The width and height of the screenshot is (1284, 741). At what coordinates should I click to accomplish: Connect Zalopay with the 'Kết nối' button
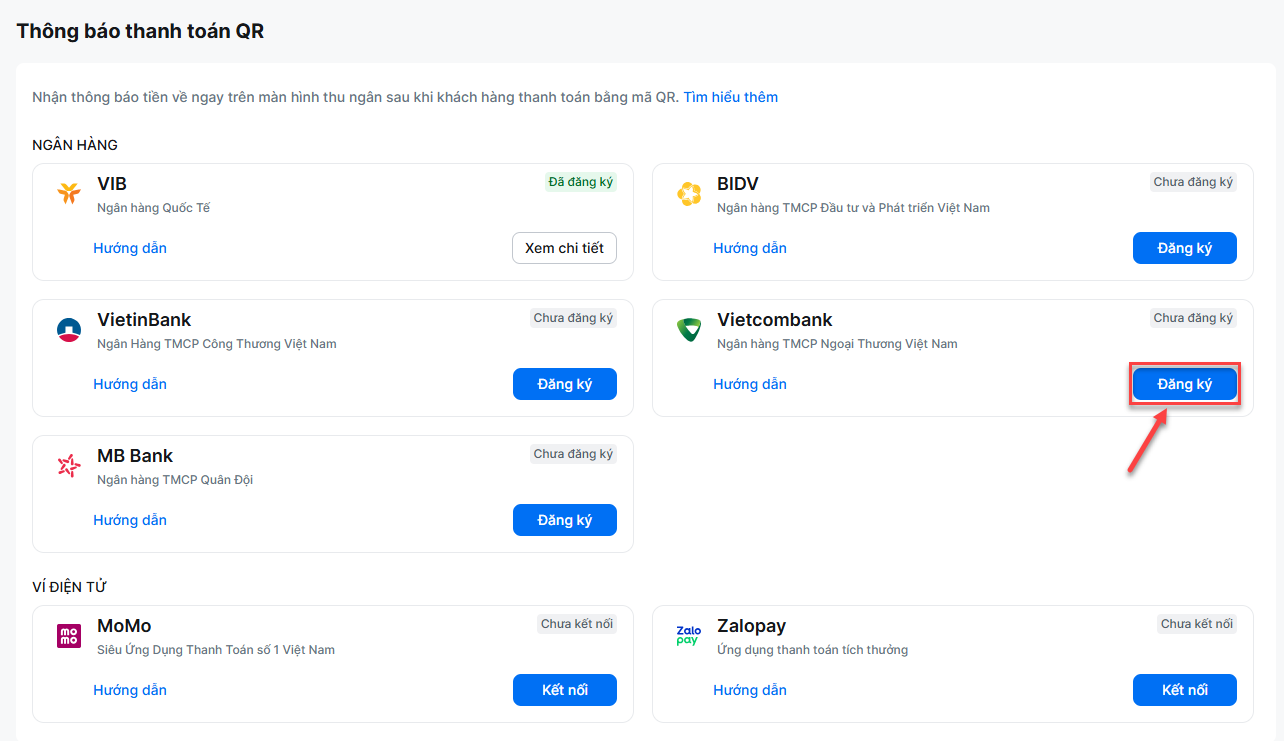1185,690
